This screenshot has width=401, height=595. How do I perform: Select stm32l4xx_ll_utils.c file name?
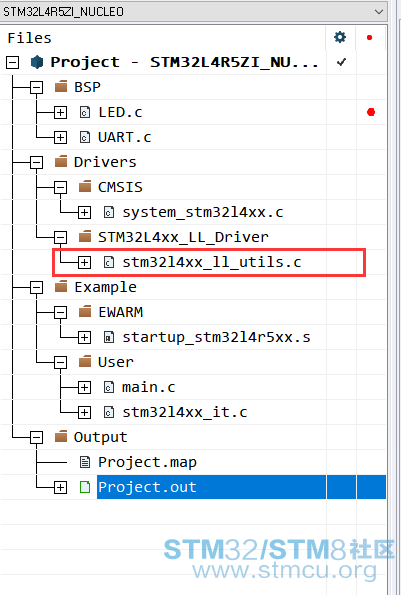coord(212,262)
